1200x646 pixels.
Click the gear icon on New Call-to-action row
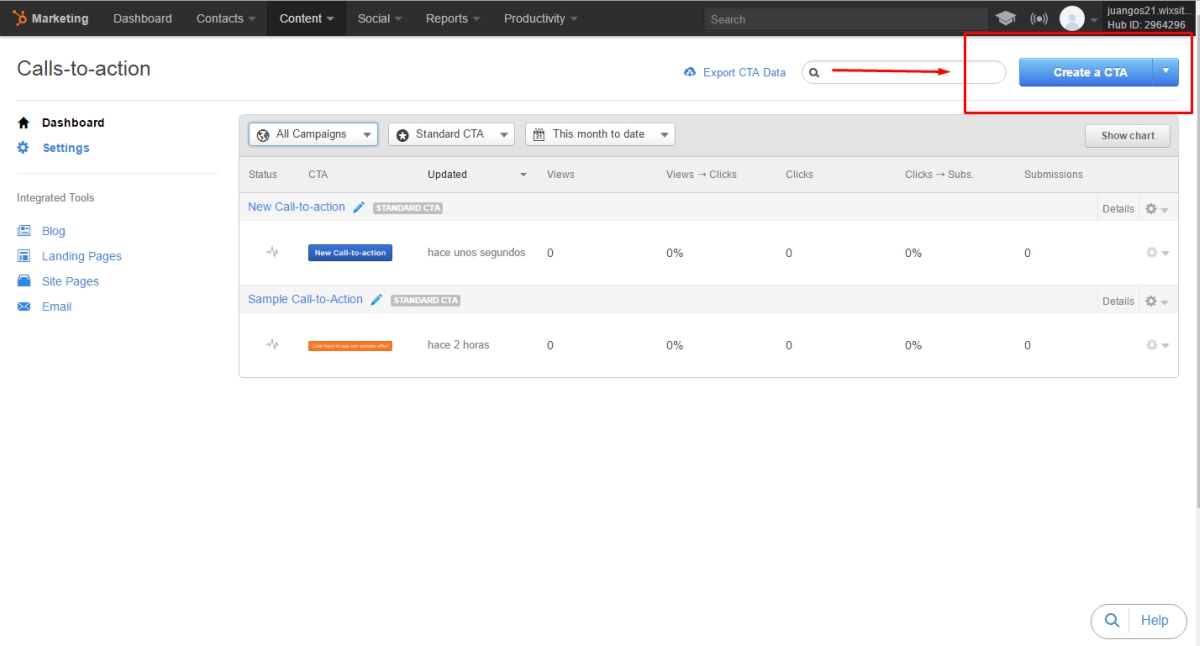point(1152,207)
